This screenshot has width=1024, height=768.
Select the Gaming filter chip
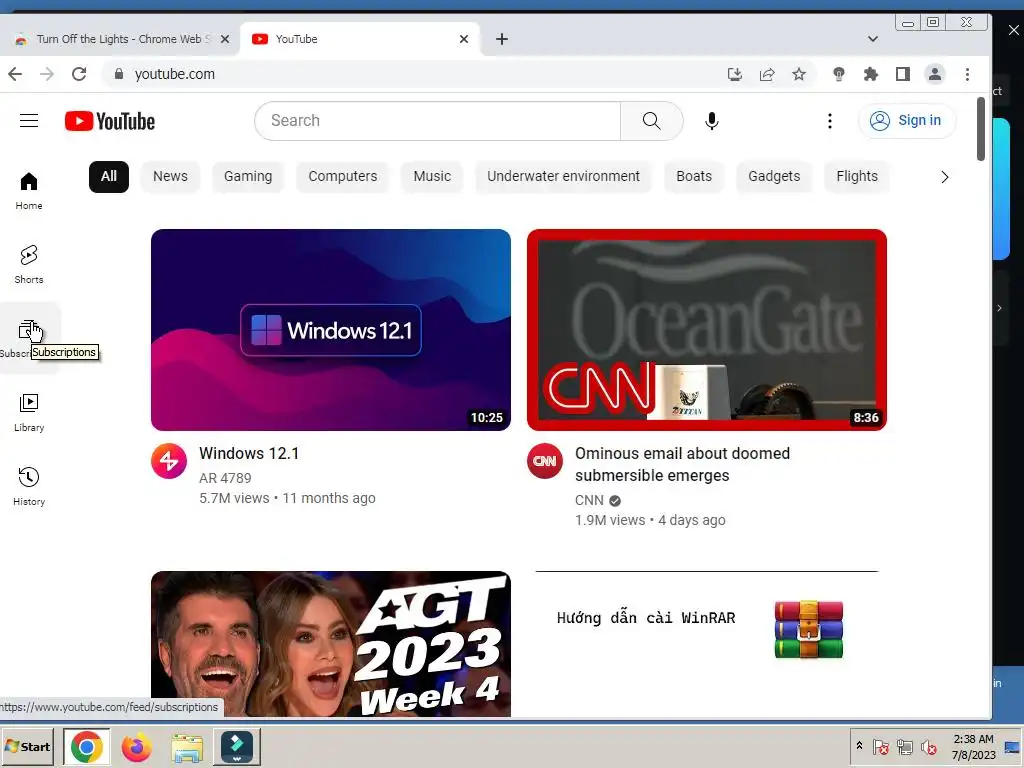[x=248, y=177]
